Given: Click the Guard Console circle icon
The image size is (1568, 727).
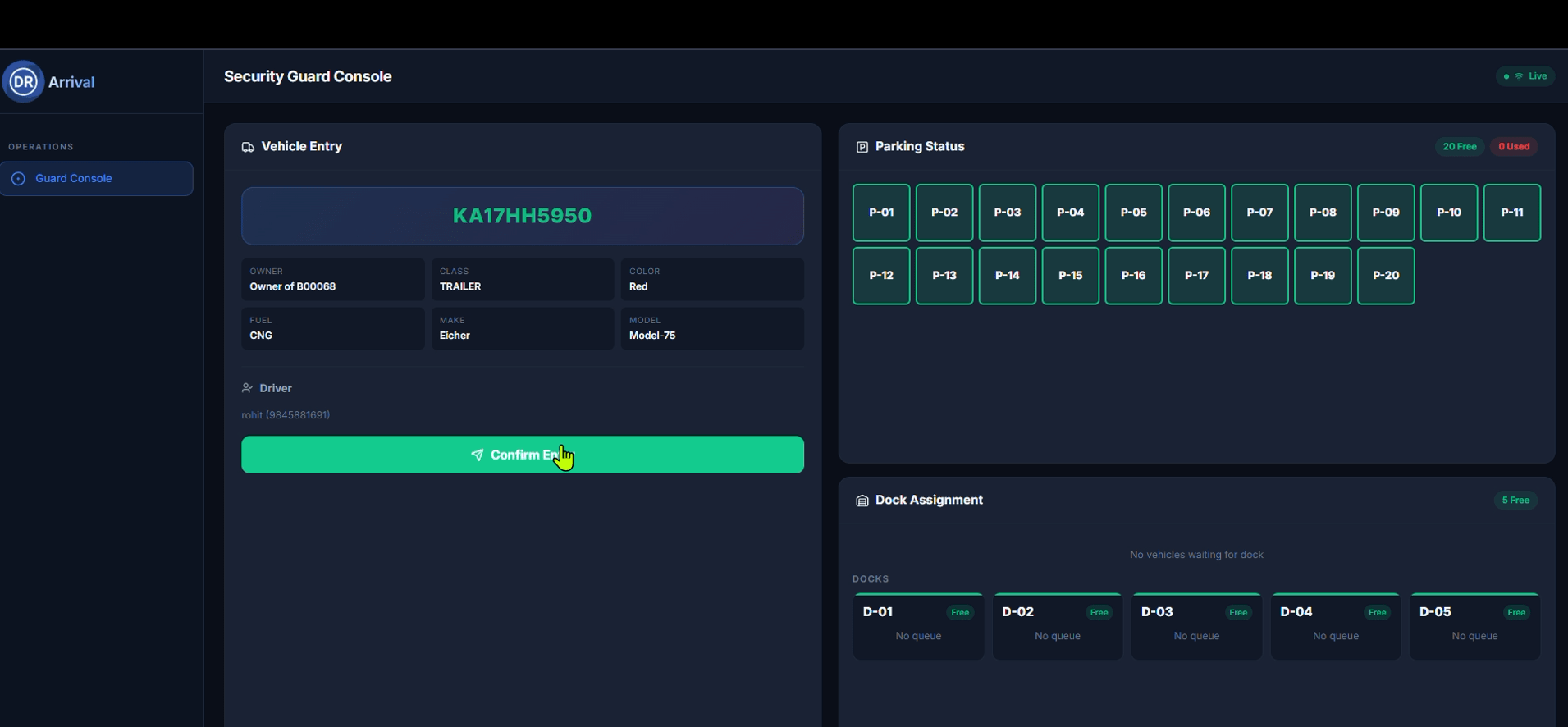Looking at the screenshot, I should [18, 179].
